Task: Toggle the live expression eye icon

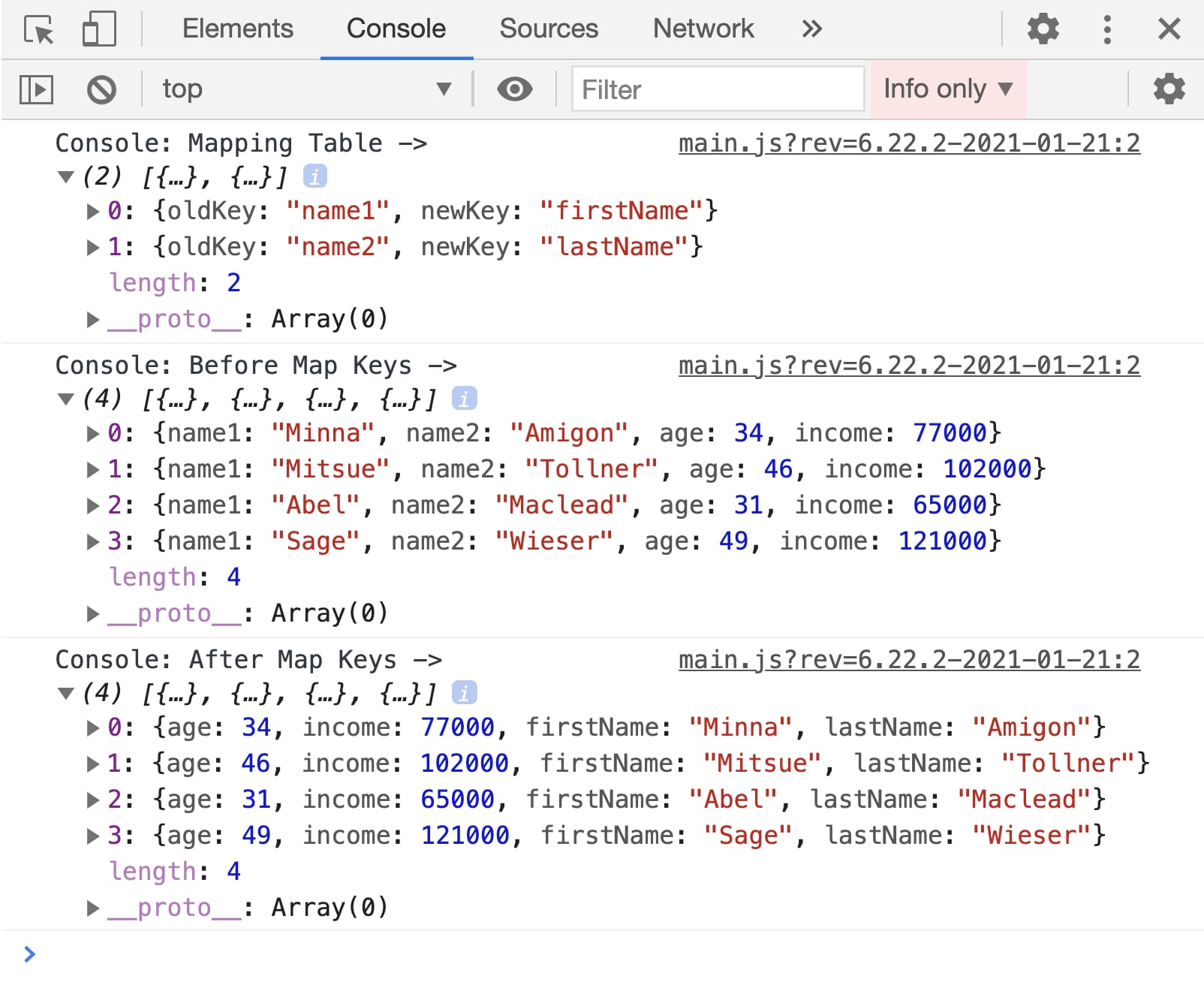Action: [x=514, y=89]
